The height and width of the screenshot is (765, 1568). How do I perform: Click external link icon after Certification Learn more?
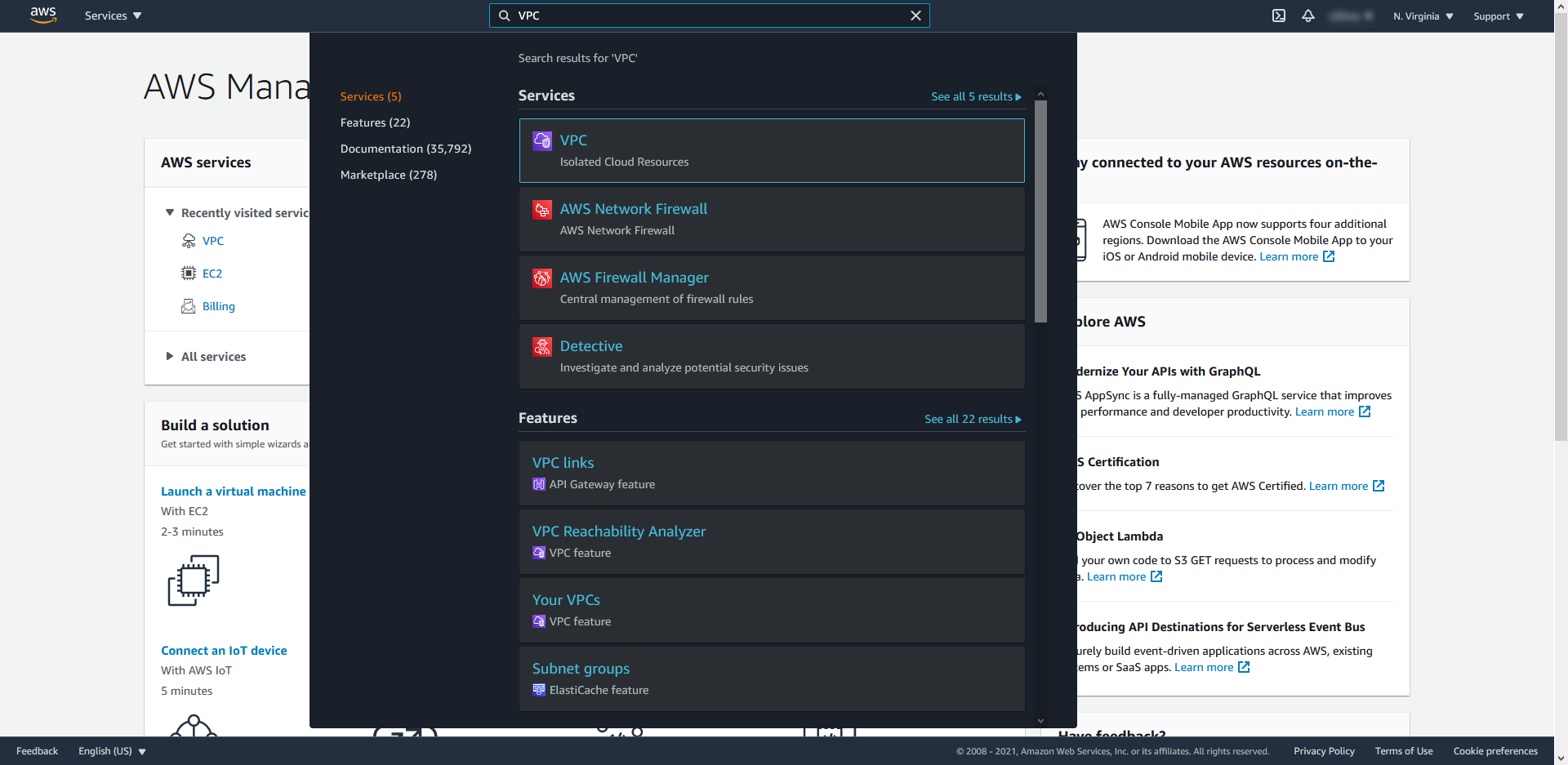(1379, 486)
